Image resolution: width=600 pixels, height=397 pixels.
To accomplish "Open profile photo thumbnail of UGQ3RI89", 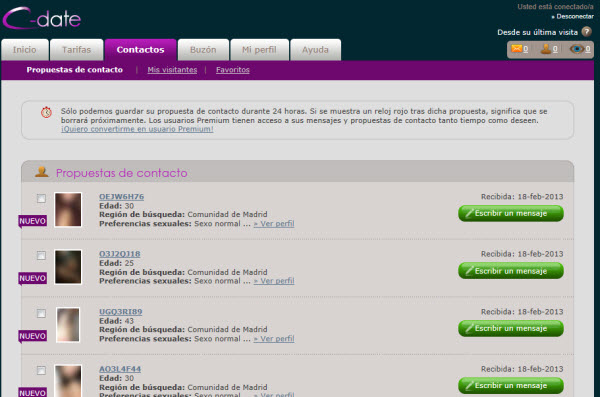I will pos(68,325).
